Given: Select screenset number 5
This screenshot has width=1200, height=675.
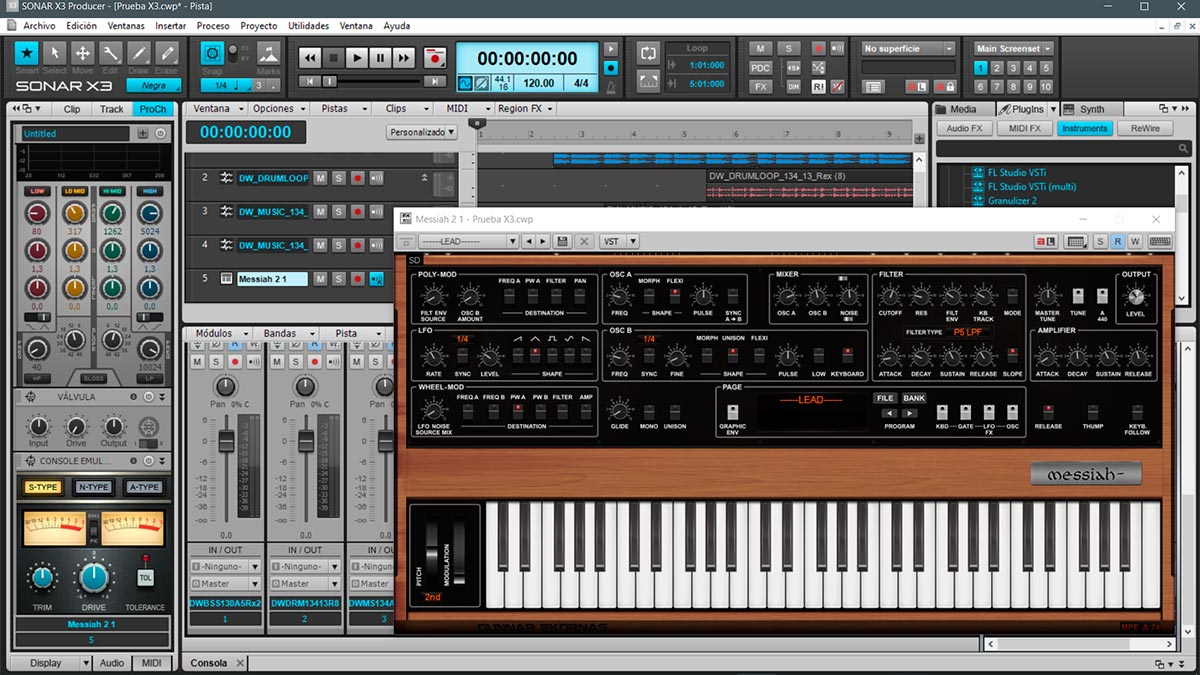Looking at the screenshot, I should coord(1045,68).
